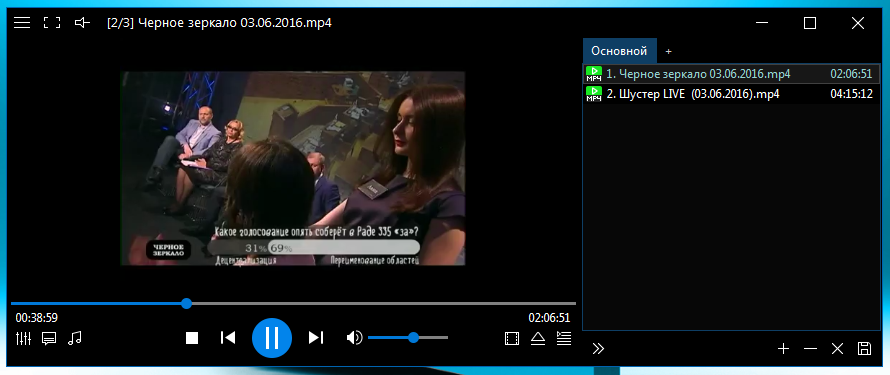
Task: Click the eject/open file icon
Action: [x=538, y=339]
